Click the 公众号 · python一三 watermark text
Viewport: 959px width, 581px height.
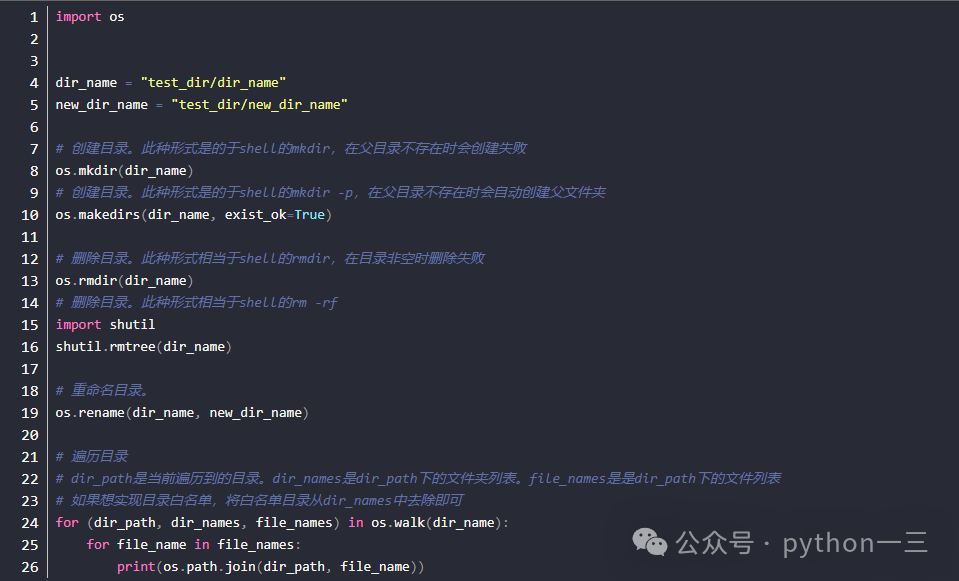click(802, 543)
